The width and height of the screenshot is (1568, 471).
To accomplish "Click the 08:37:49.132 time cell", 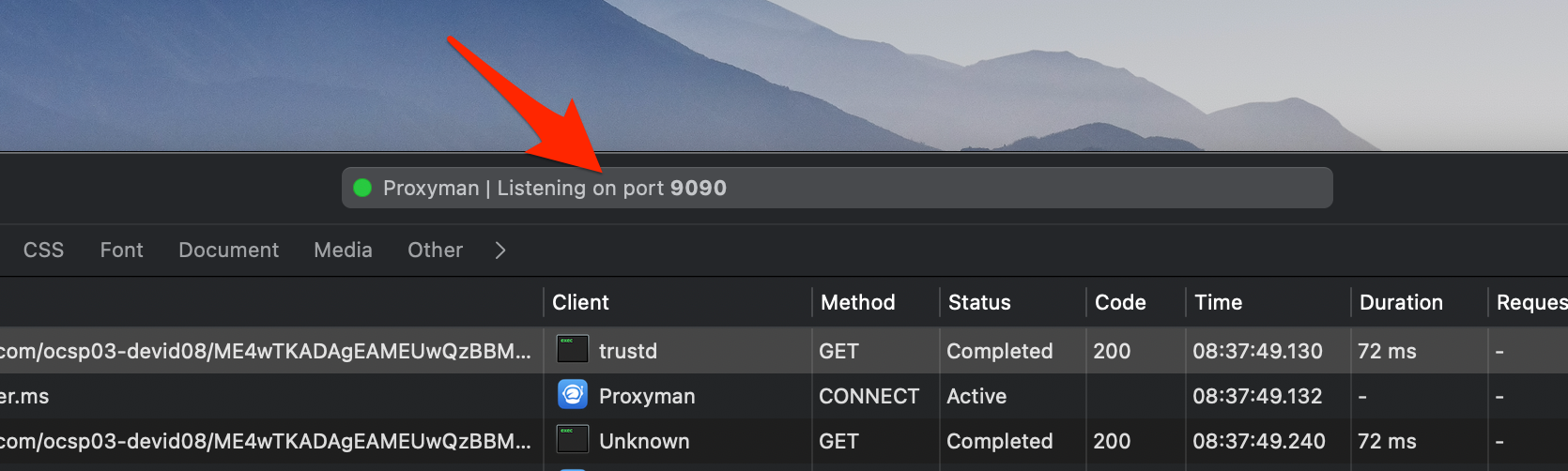I will (x=1257, y=396).
